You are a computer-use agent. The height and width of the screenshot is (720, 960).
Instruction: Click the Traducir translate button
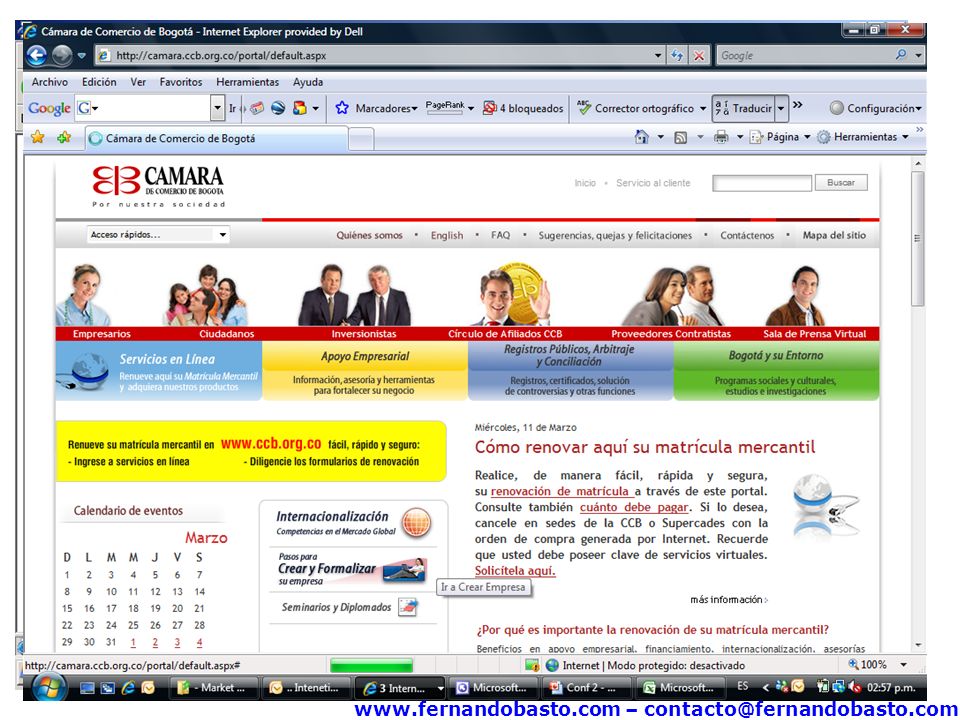[x=743, y=108]
